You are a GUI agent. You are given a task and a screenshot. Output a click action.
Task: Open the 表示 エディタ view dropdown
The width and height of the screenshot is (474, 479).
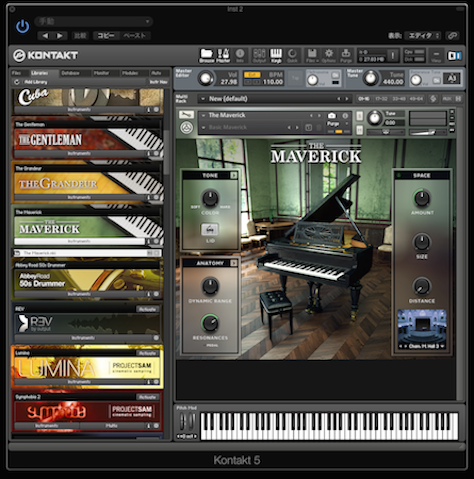[x=423, y=35]
